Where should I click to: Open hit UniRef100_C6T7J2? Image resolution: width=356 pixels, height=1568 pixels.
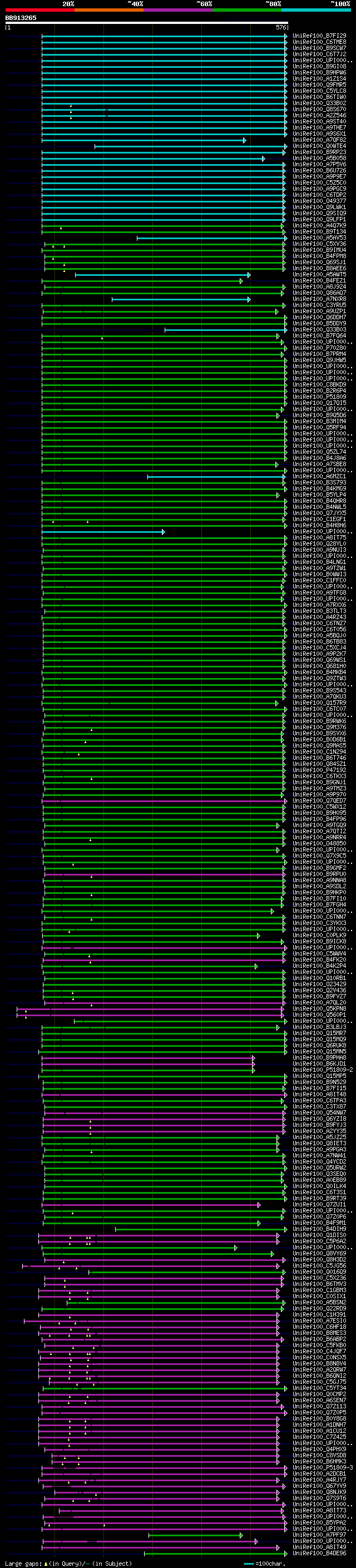(319, 54)
